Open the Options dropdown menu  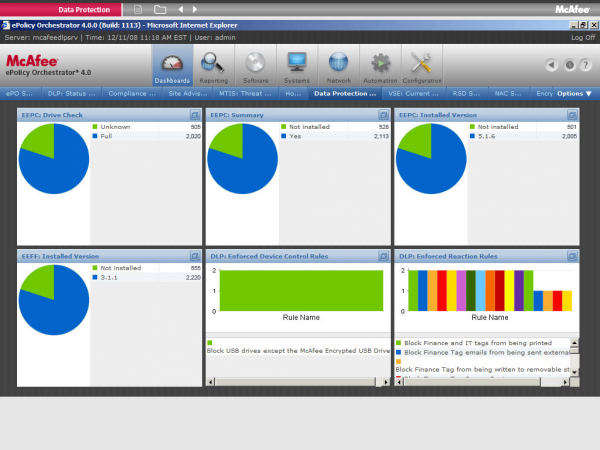[574, 93]
